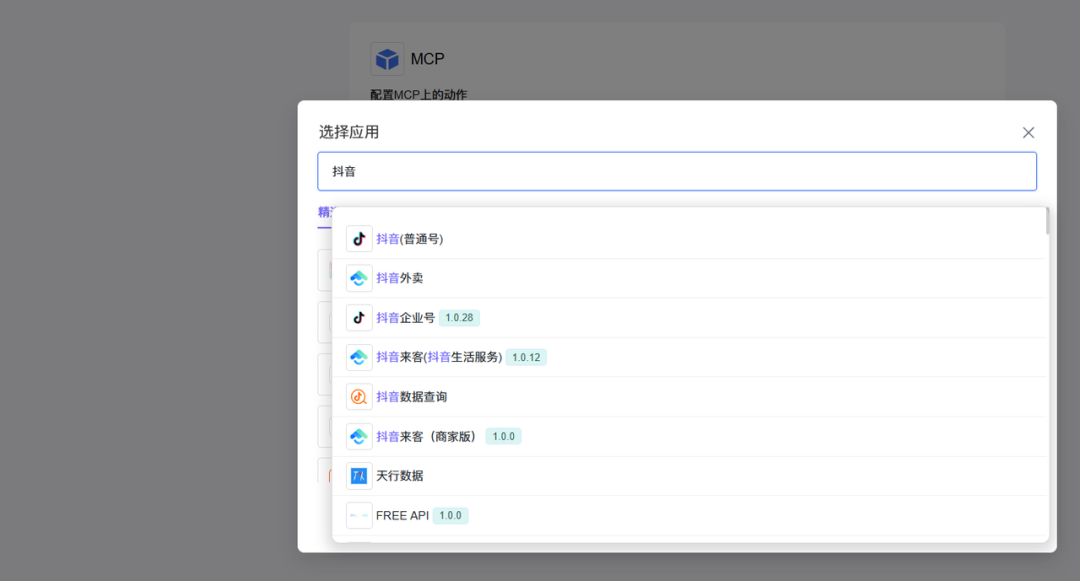Click the 1.0.28 version tag
This screenshot has width=1080, height=581.
tap(459, 318)
